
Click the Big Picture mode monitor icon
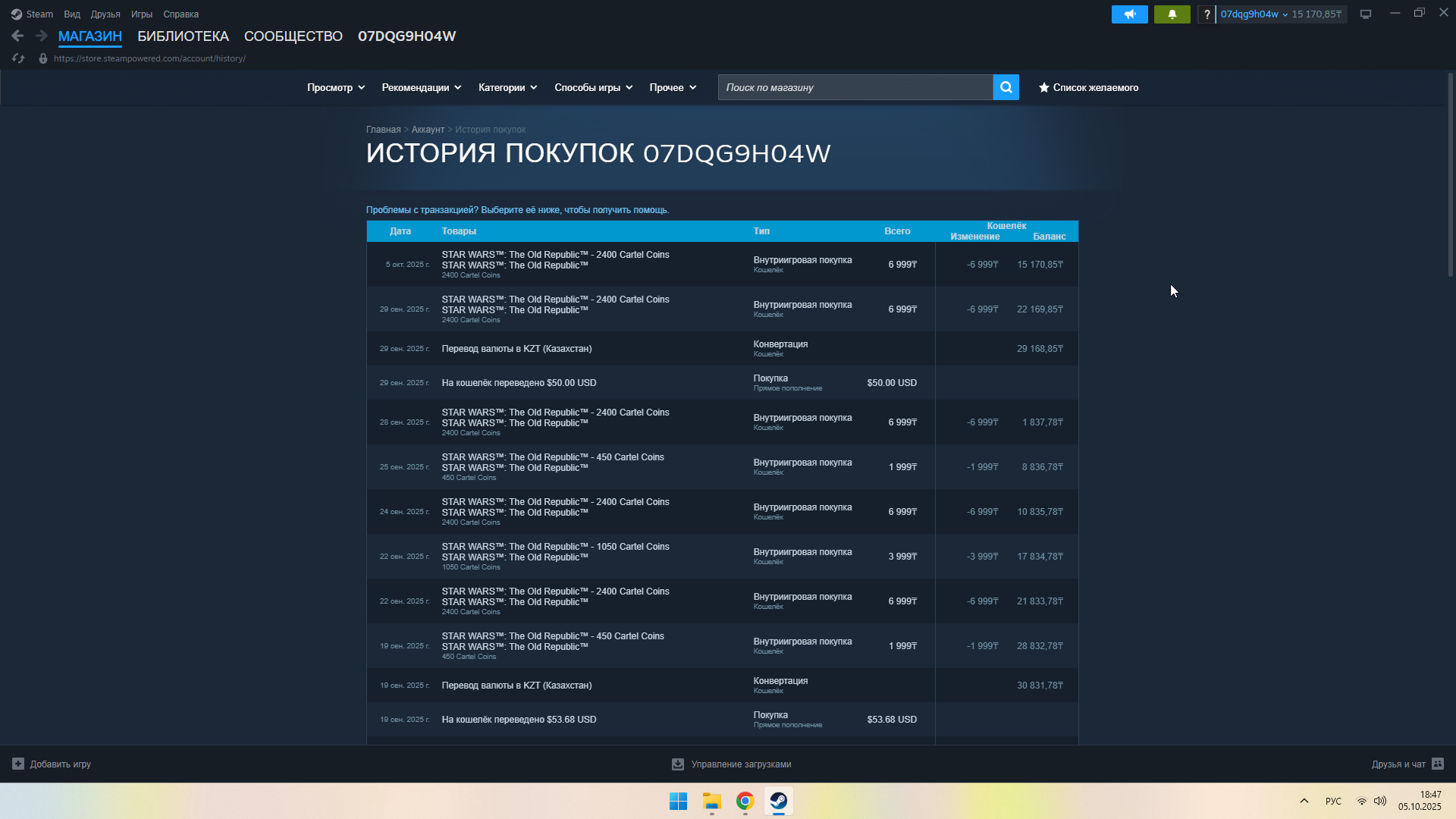tap(1366, 14)
